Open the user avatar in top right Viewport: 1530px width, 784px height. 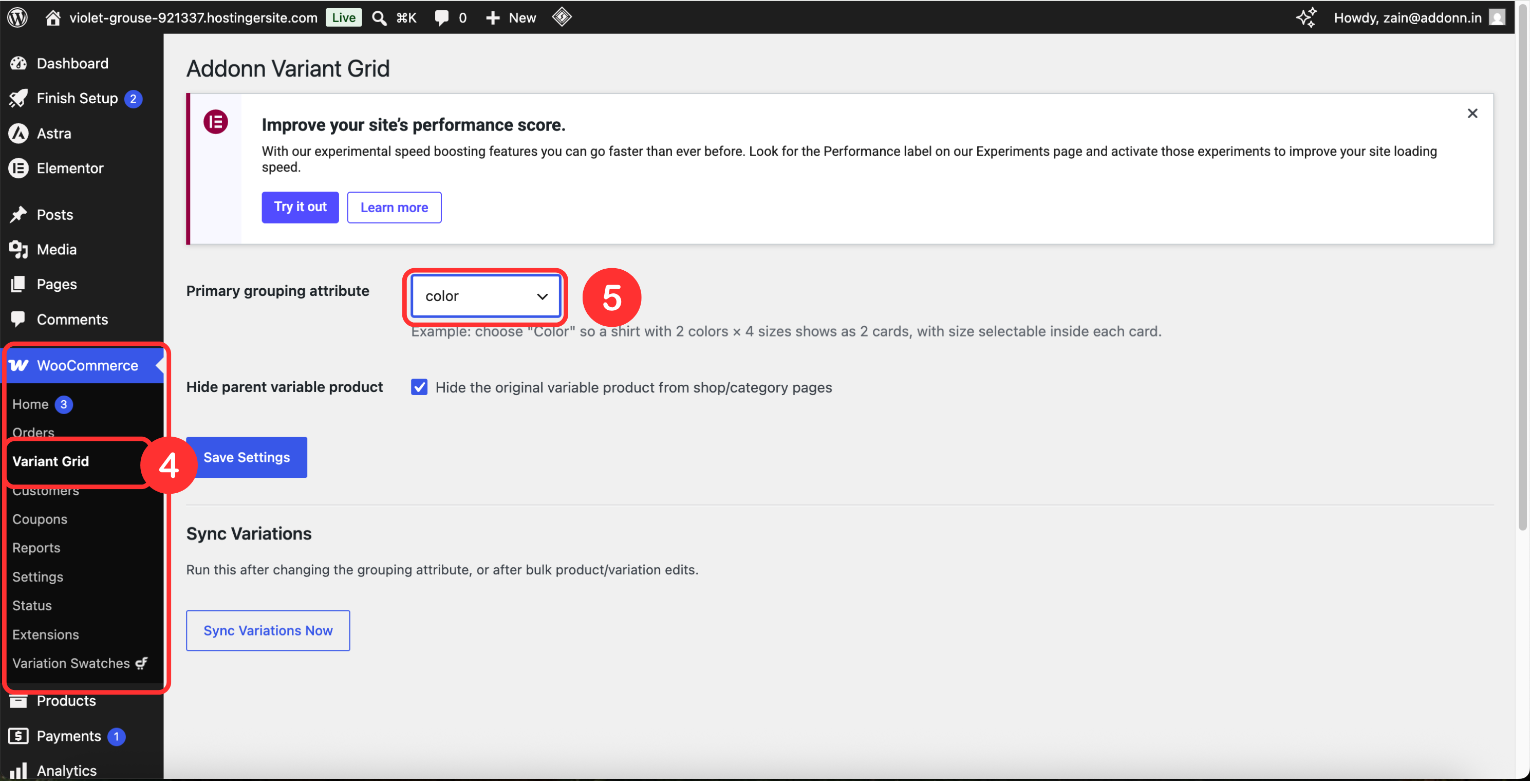tap(1498, 18)
